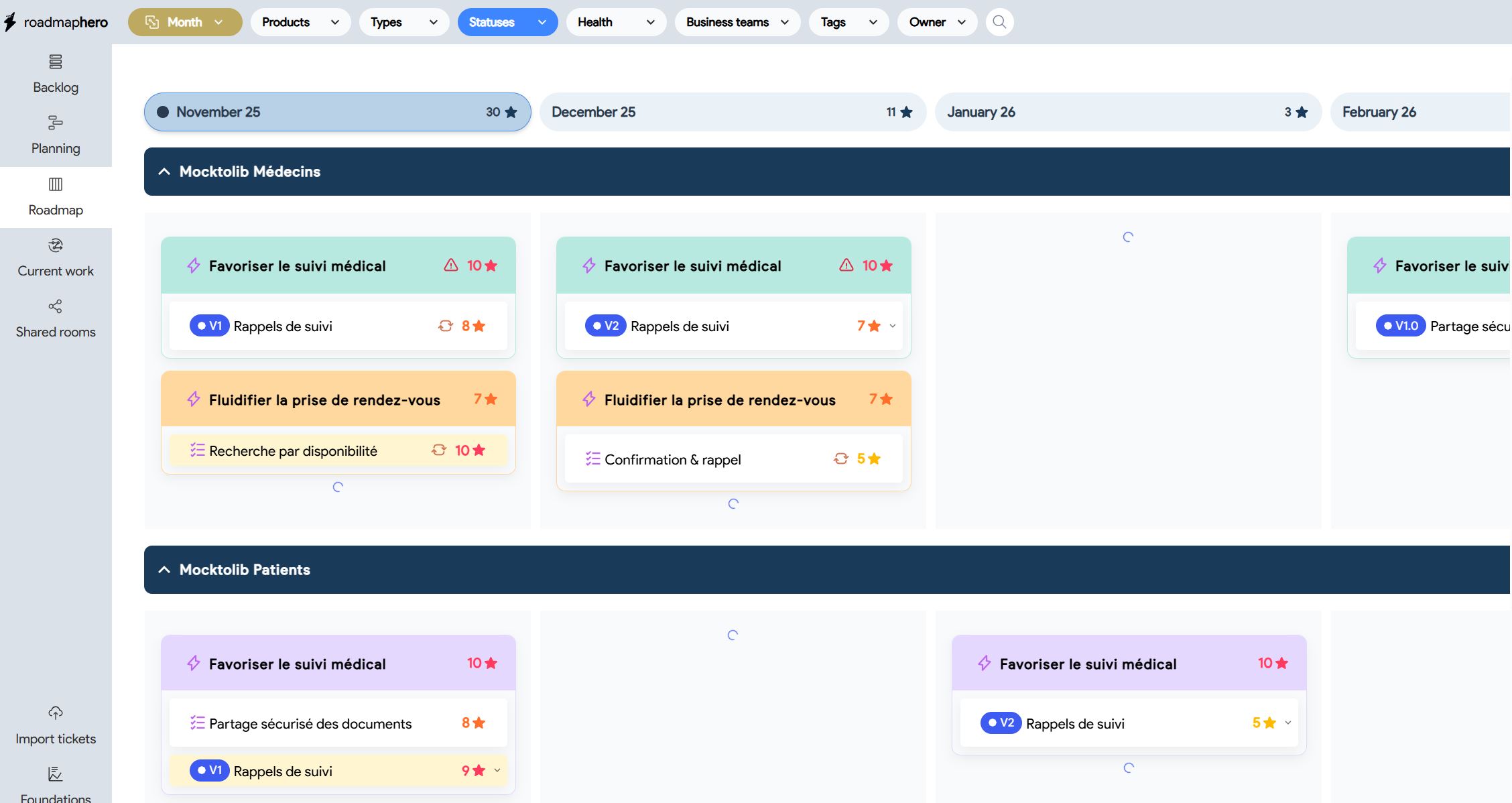Collapse the Mocktolib Patients section

point(164,570)
